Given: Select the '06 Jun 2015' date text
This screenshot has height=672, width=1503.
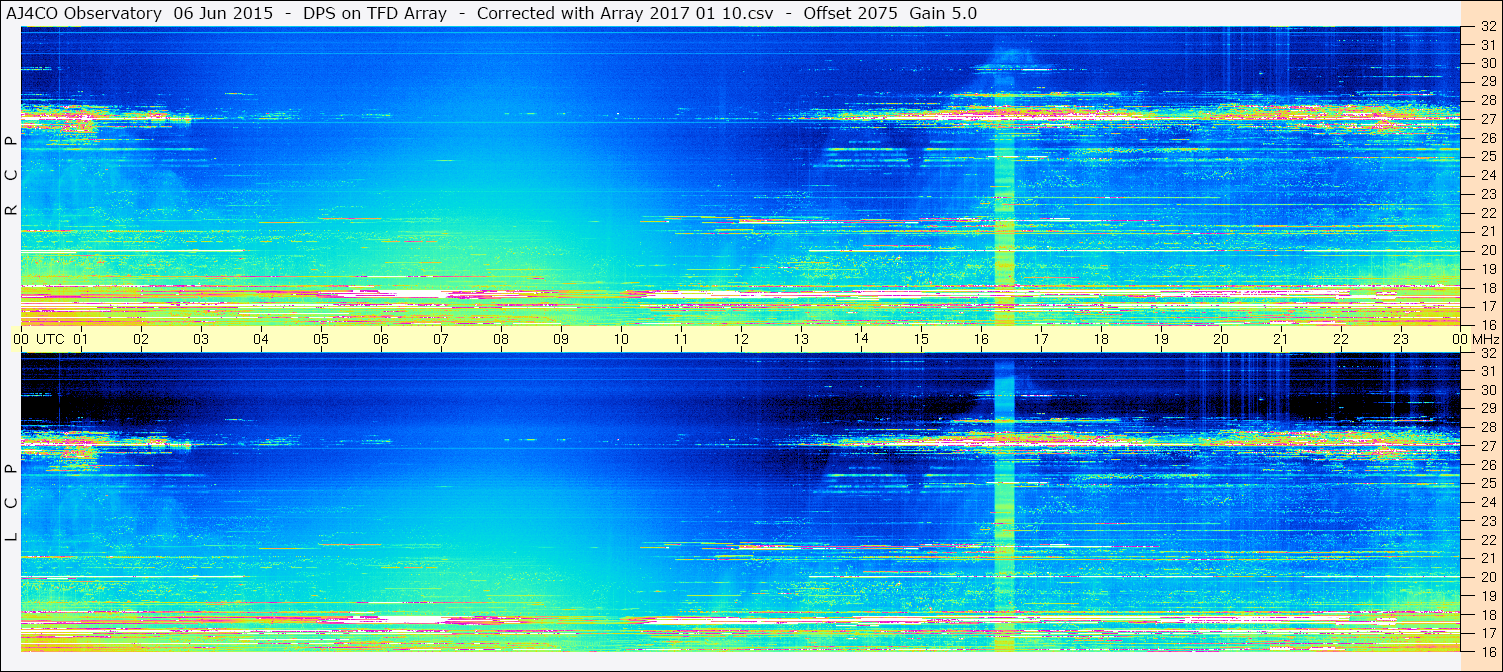Looking at the screenshot, I should click(223, 13).
